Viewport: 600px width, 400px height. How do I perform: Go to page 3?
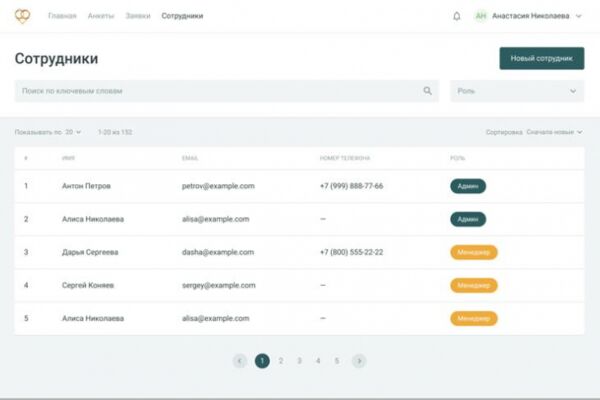coord(300,361)
